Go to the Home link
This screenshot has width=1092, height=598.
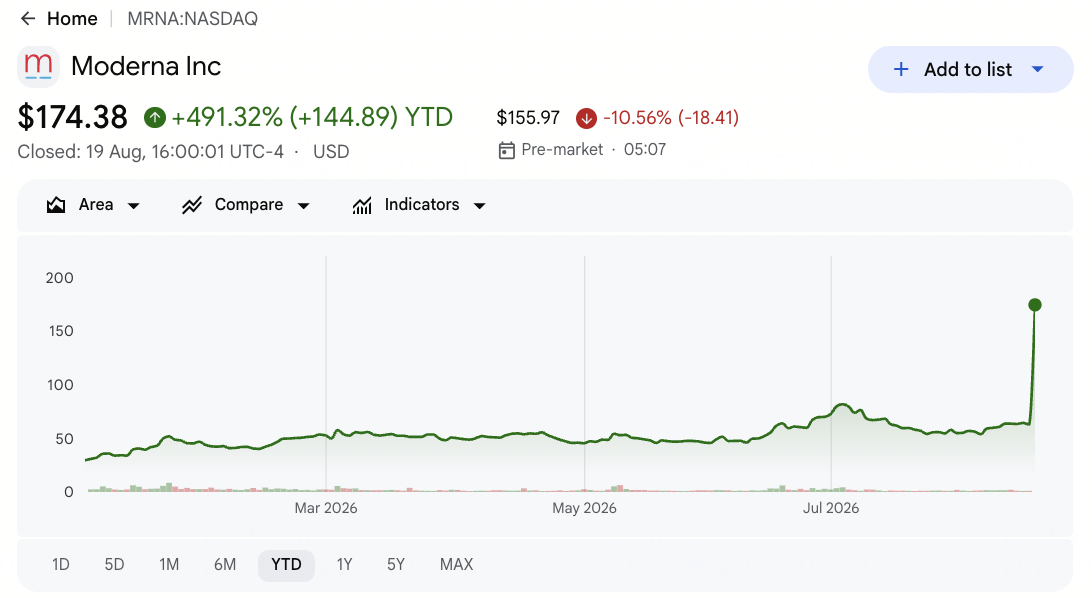[x=72, y=19]
